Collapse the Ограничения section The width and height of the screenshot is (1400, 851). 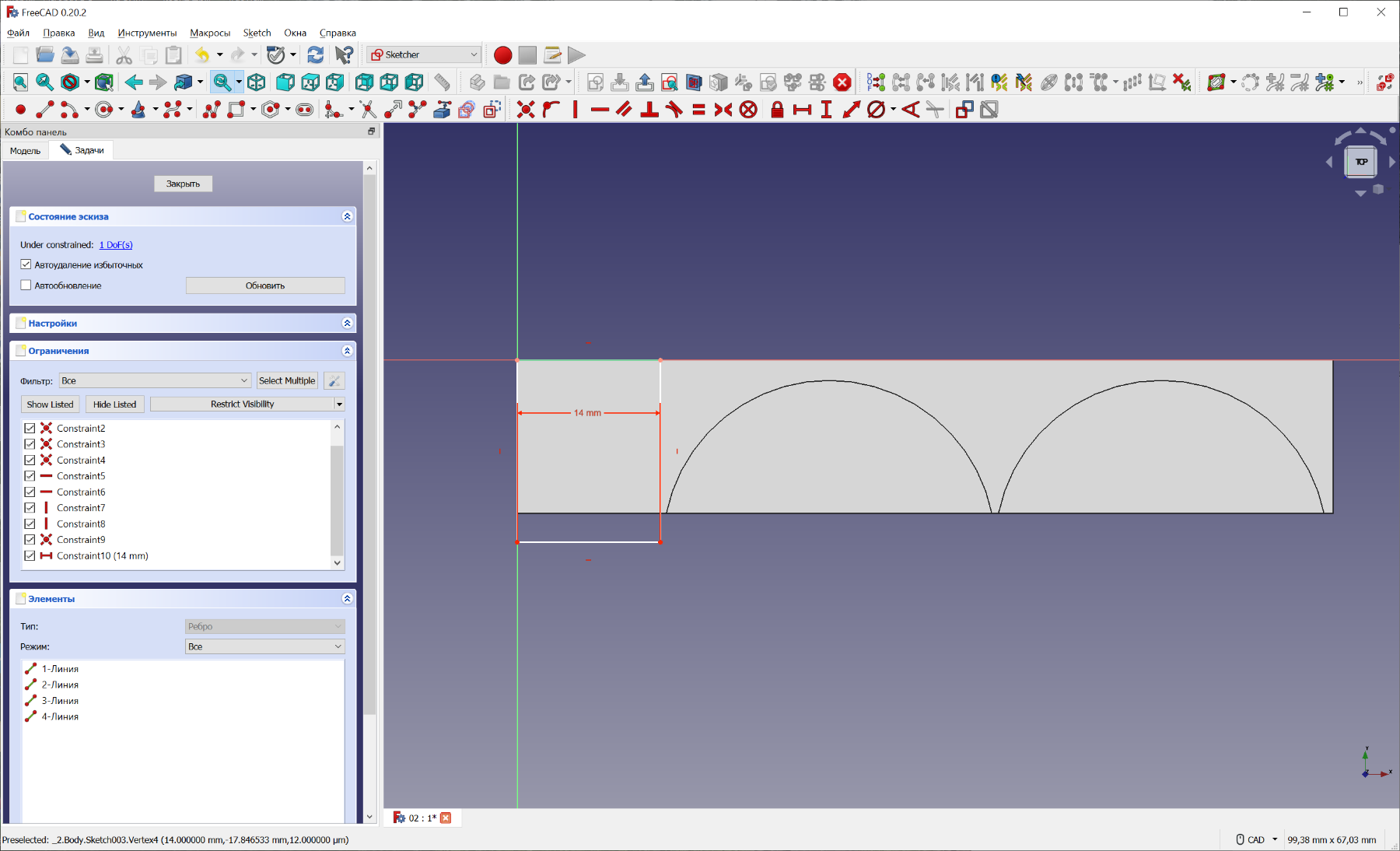(347, 351)
